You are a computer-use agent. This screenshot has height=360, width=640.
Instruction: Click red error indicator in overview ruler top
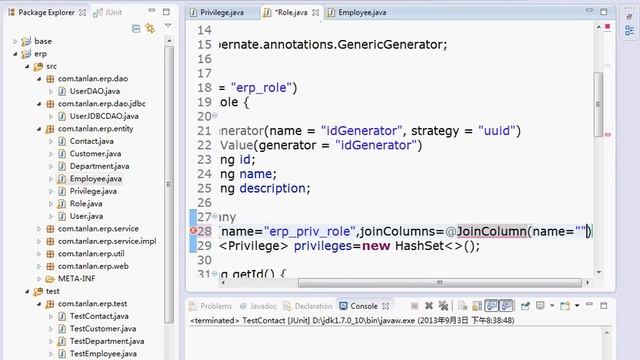(607, 27)
